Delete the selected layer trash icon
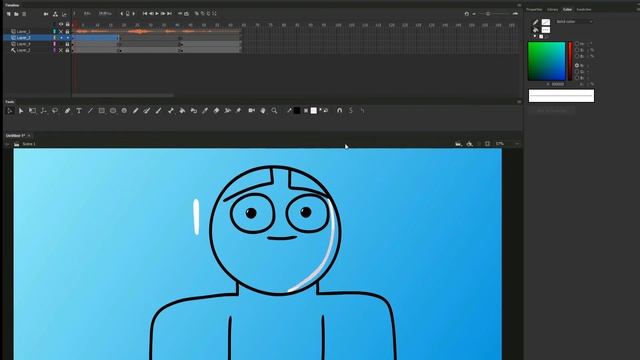The width and height of the screenshot is (640, 360). pyautogui.click(x=24, y=14)
